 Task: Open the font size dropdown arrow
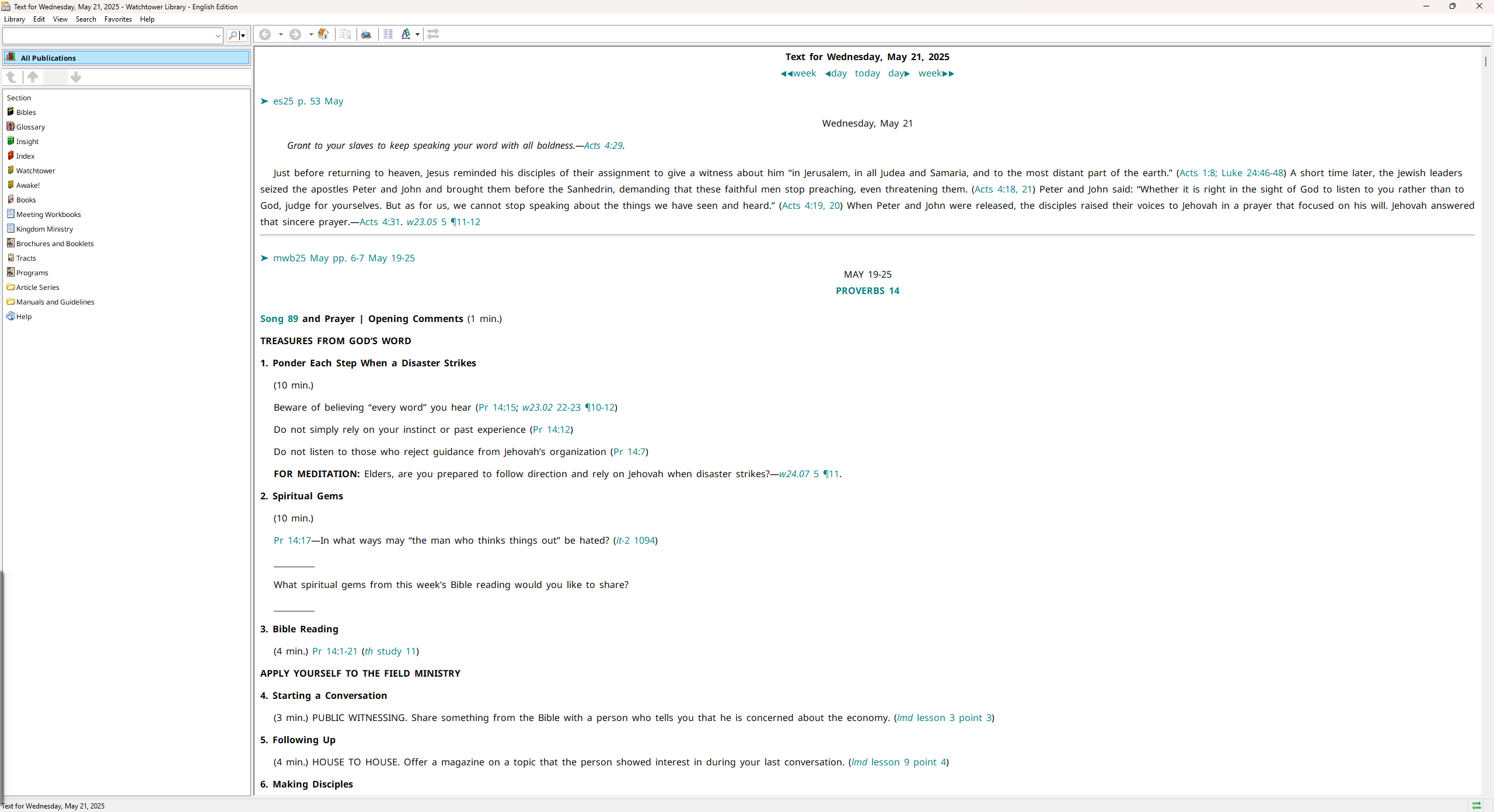click(417, 34)
